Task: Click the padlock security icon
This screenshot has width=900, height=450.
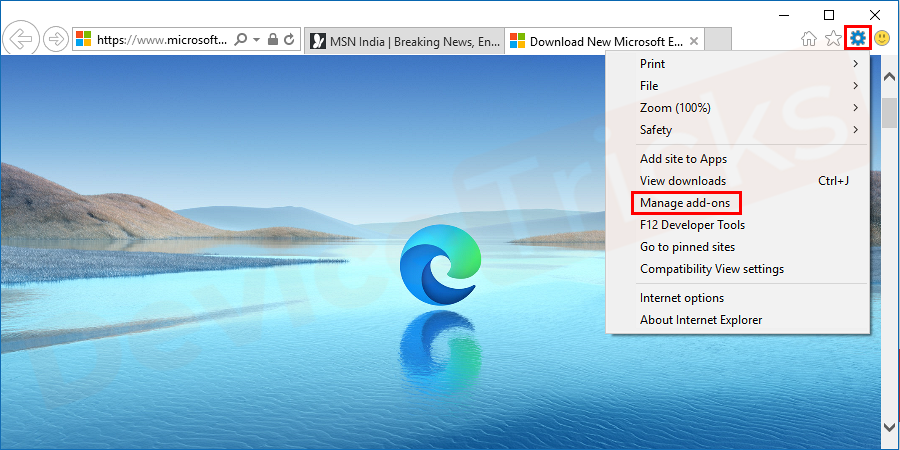Action: pyautogui.click(x=273, y=40)
